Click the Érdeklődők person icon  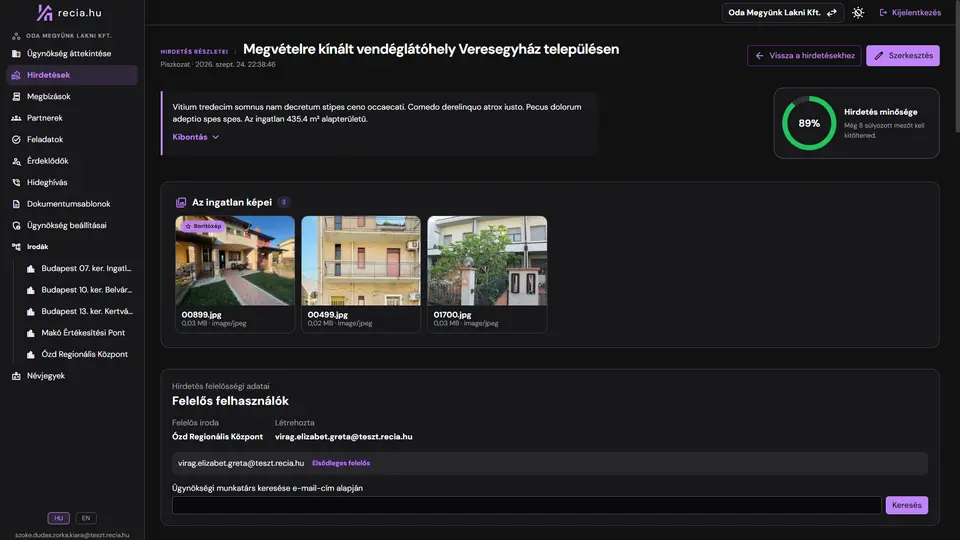(17, 161)
